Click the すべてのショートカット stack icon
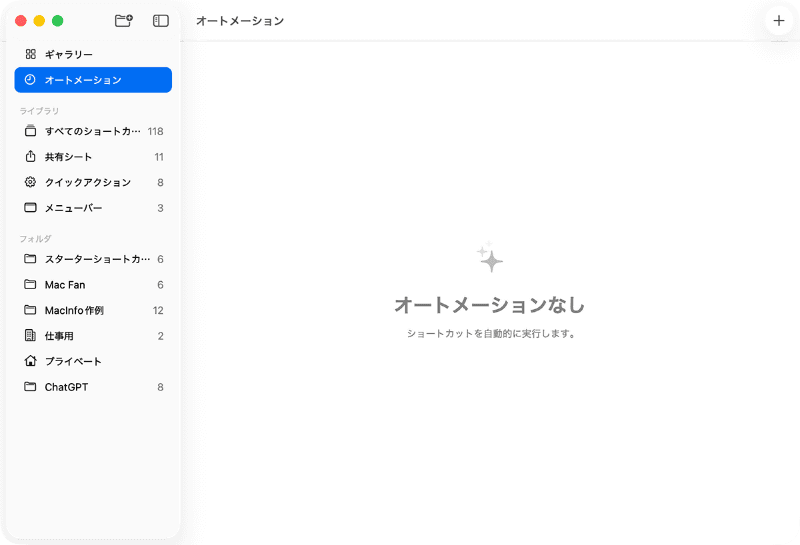This screenshot has width=800, height=545. [x=31, y=131]
